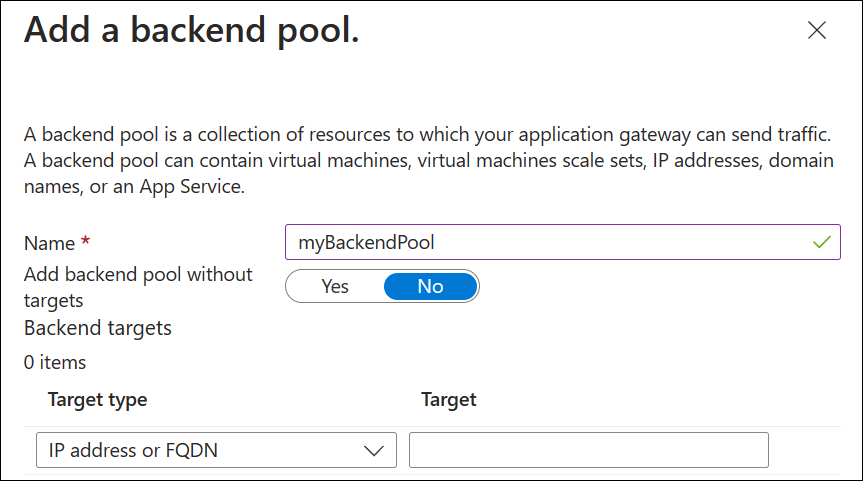Image resolution: width=863 pixels, height=481 pixels.
Task: Click the Target type column header
Action: click(x=97, y=400)
